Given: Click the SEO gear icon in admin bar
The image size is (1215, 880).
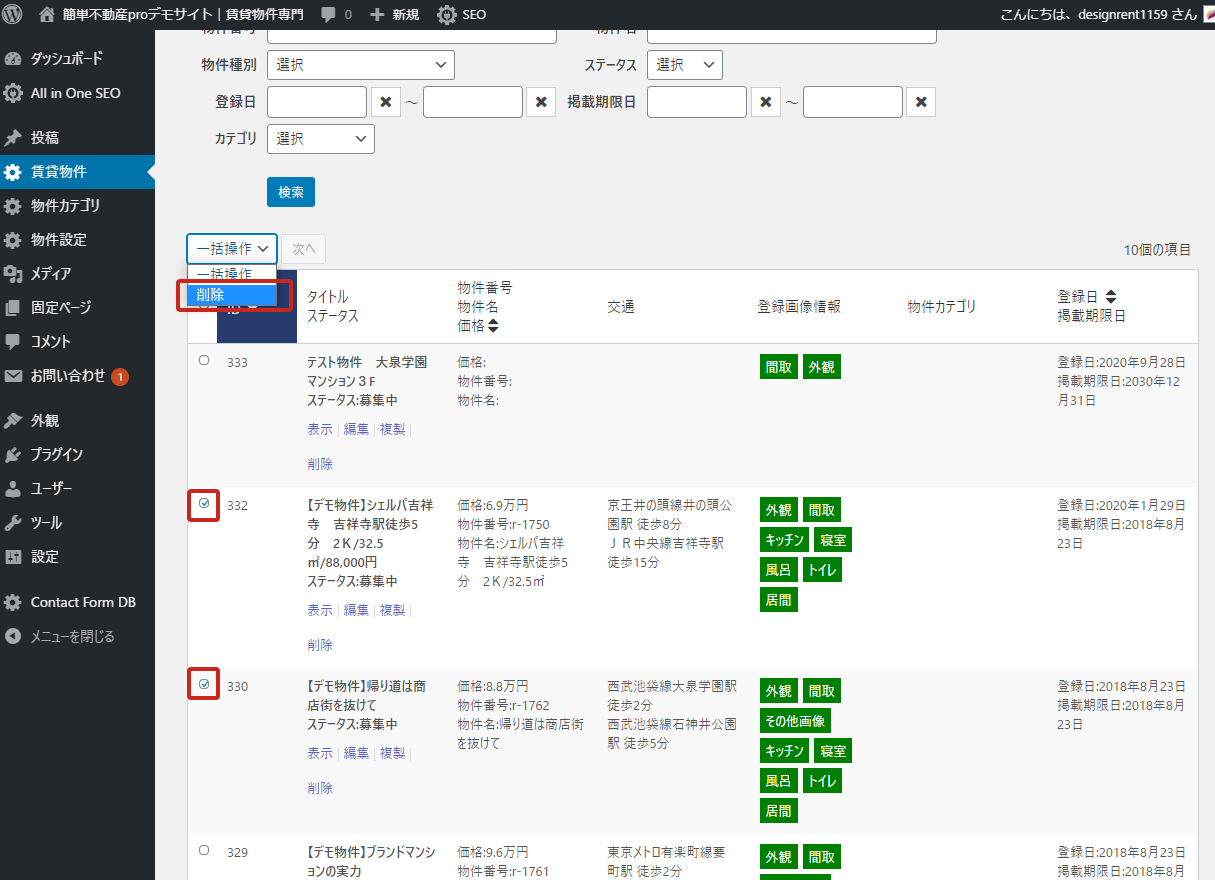Looking at the screenshot, I should coord(447,14).
